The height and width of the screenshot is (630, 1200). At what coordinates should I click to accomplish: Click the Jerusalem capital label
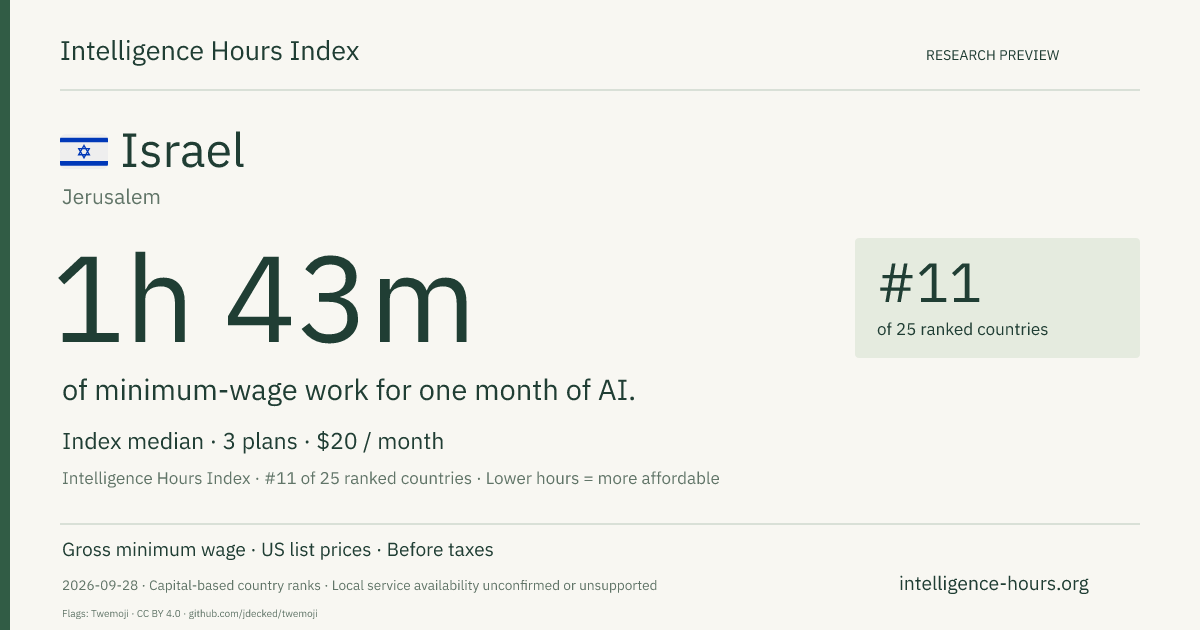click(111, 197)
